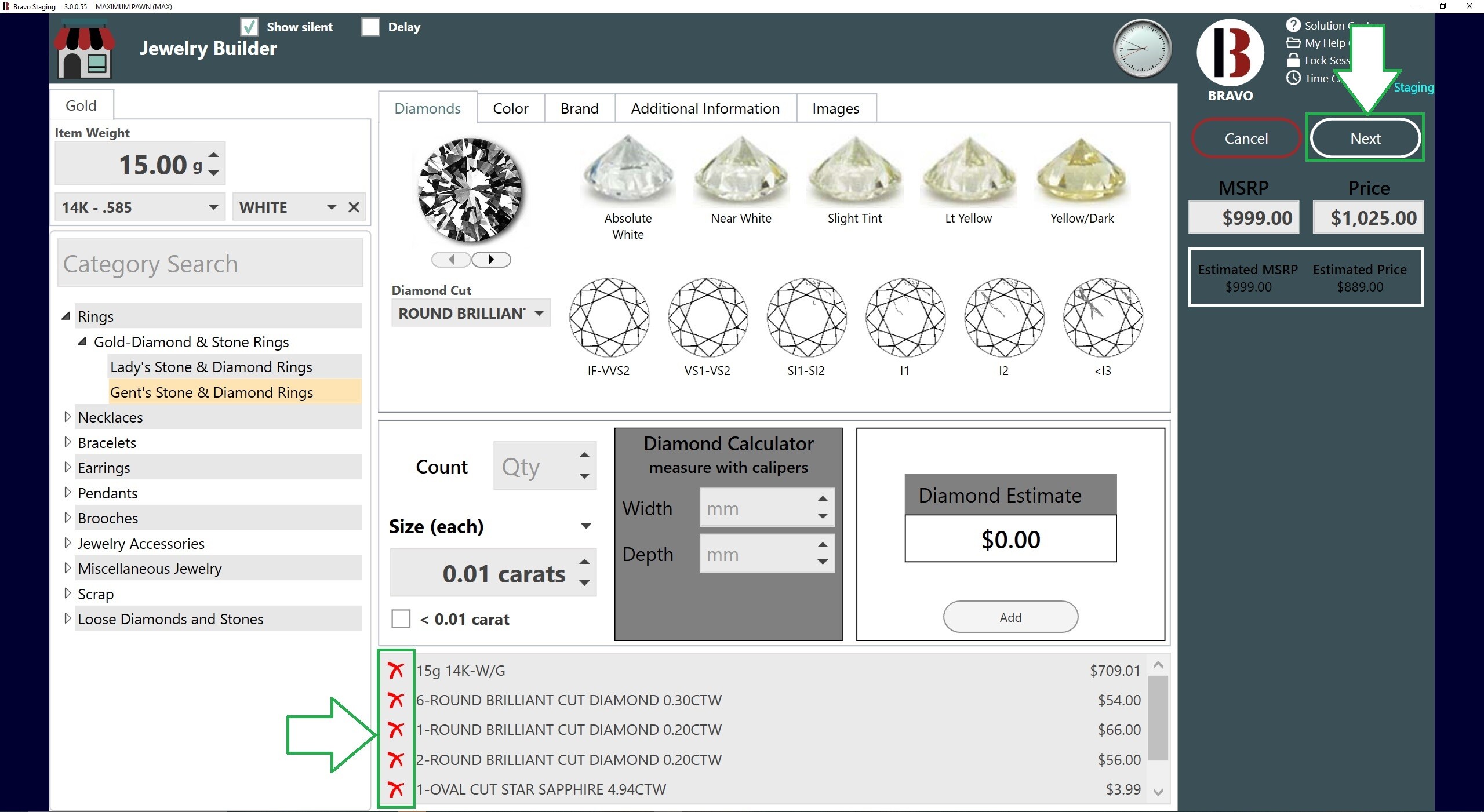
Task: Switch to the Diamonds tab
Action: [x=428, y=108]
